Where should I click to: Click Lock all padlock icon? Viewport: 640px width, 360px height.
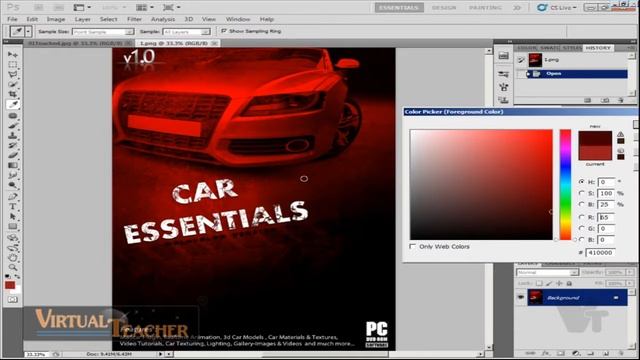coord(569,283)
